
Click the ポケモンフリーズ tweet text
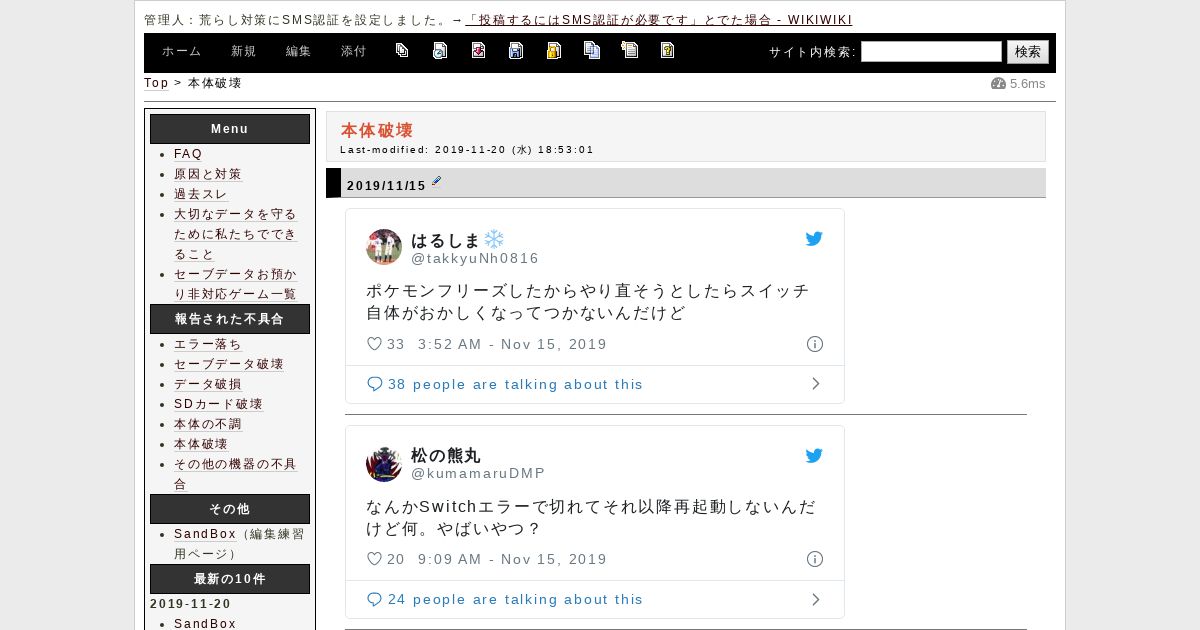(588, 302)
